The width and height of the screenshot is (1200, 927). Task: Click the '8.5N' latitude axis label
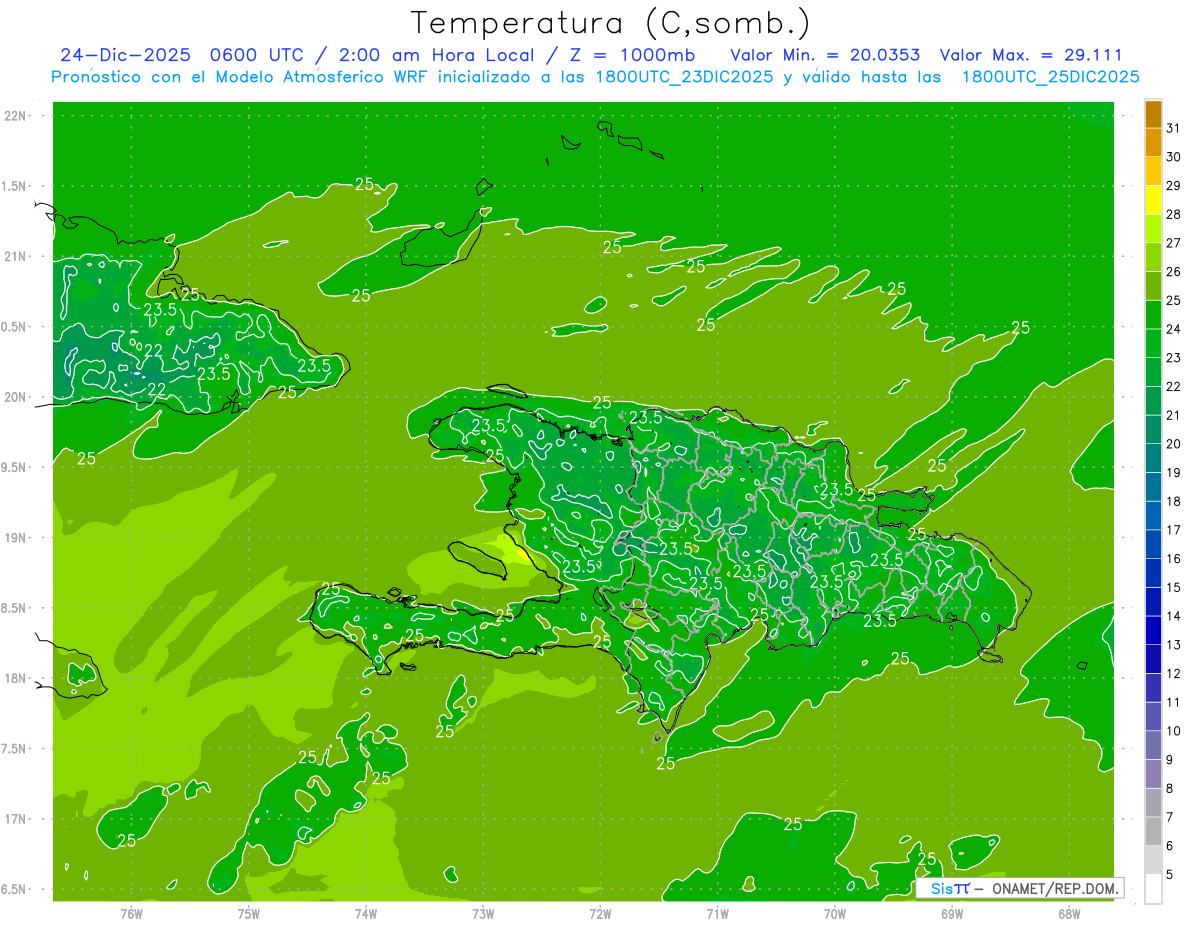[x=15, y=608]
